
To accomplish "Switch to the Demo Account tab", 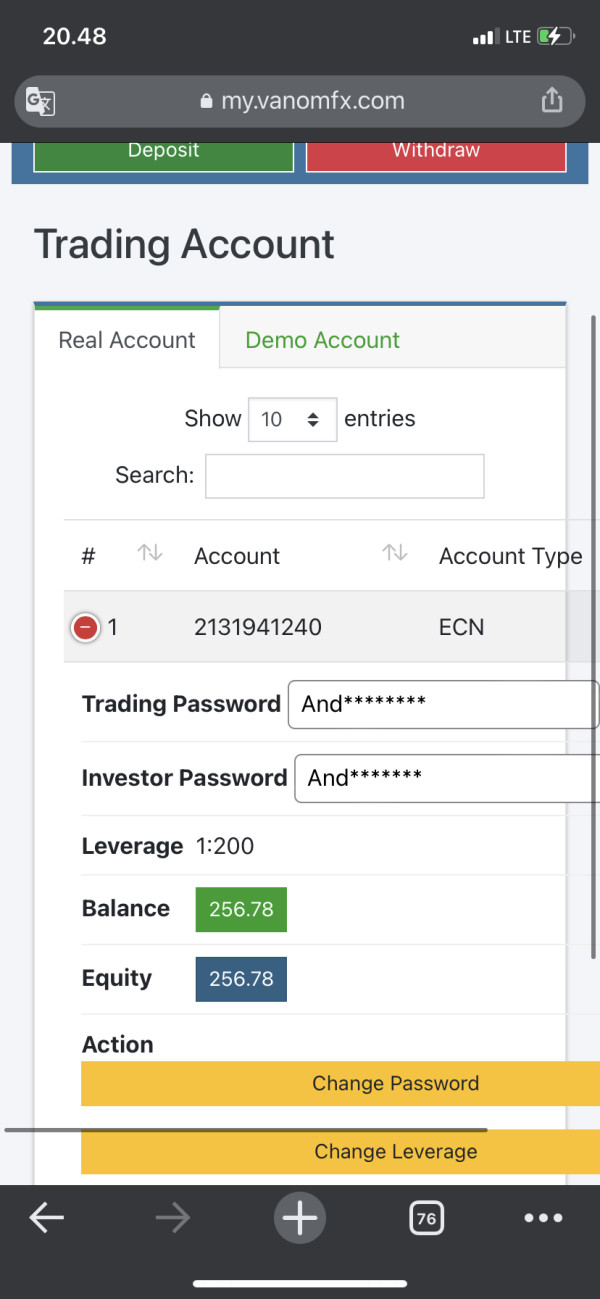I will click(322, 340).
